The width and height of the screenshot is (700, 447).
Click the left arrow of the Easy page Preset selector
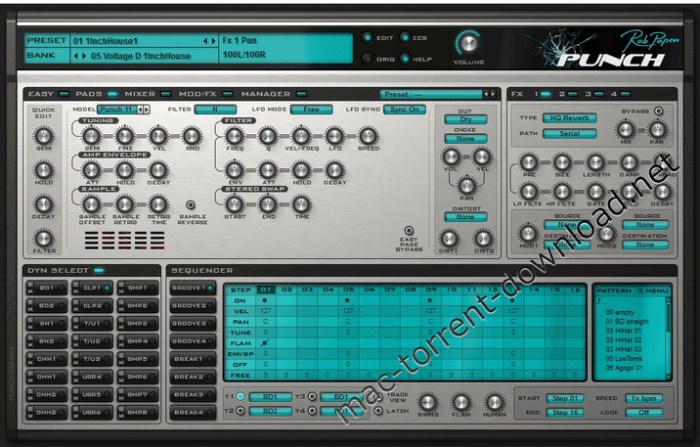click(486, 94)
